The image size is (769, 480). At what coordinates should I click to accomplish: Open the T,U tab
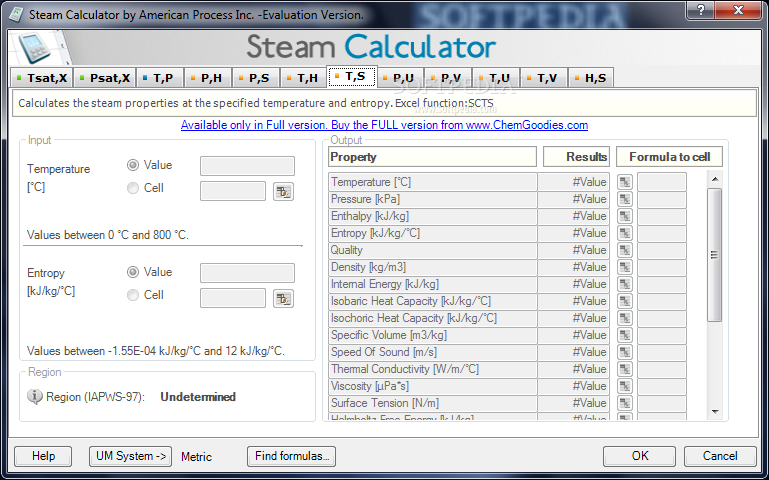pos(495,78)
